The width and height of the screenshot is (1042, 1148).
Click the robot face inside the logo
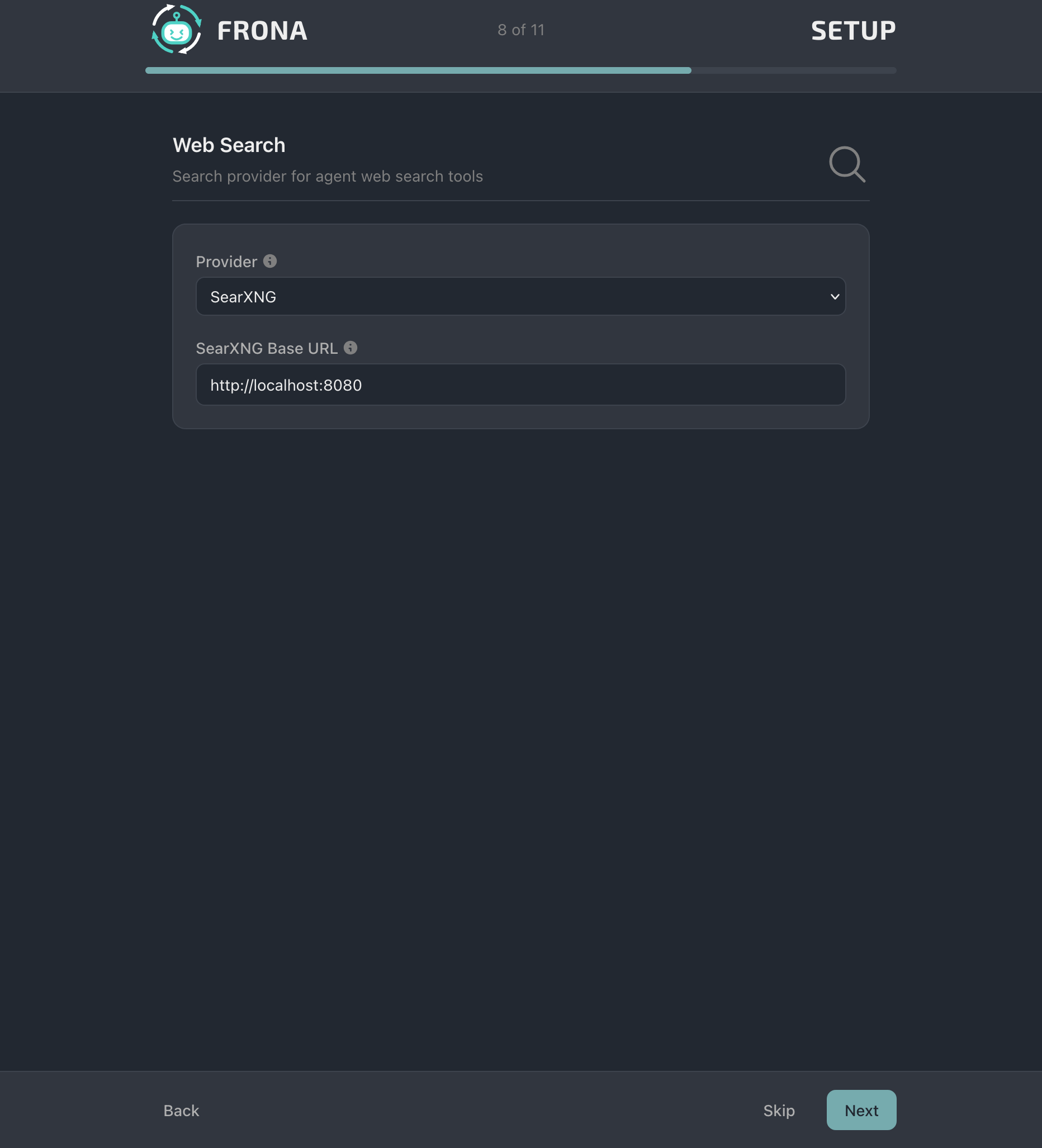pos(177,33)
